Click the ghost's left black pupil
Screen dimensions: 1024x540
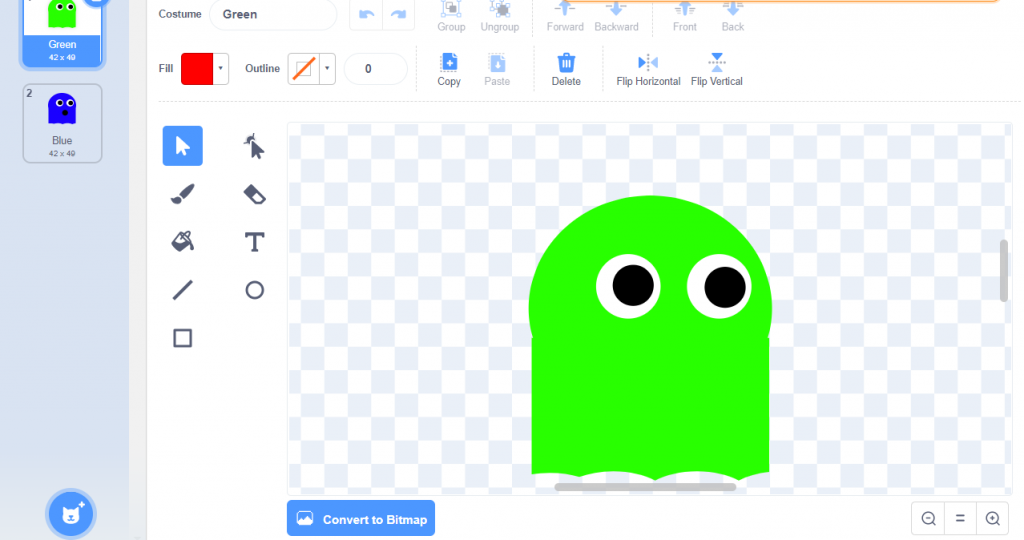tap(633, 285)
